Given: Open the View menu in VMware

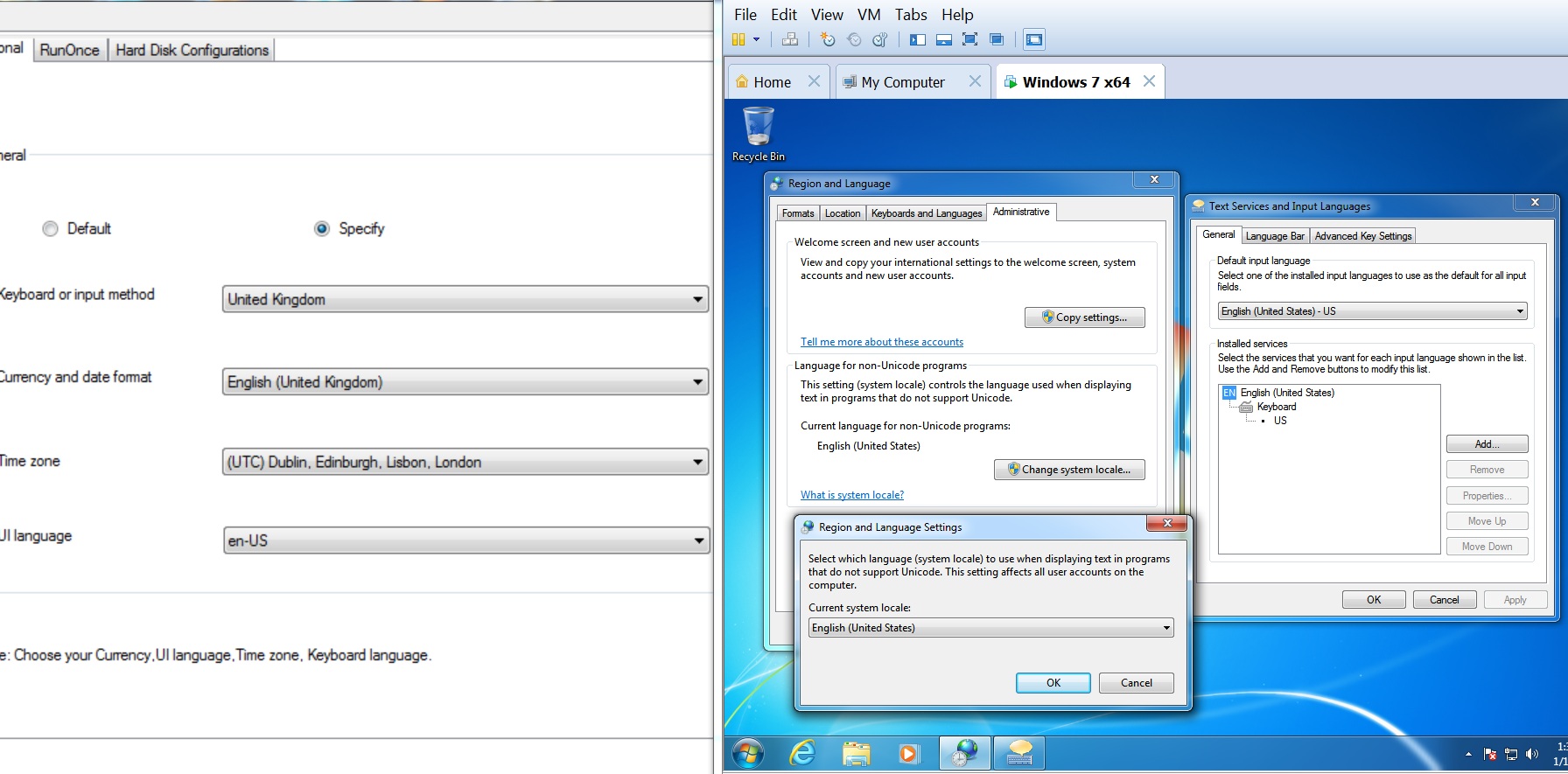Looking at the screenshot, I should (x=827, y=15).
